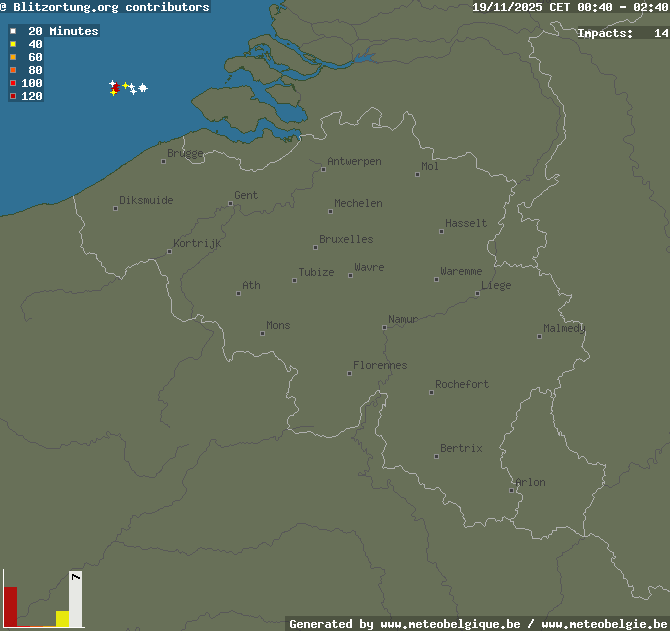Click the Brugge city marker
The width and height of the screenshot is (670, 631).
click(163, 161)
